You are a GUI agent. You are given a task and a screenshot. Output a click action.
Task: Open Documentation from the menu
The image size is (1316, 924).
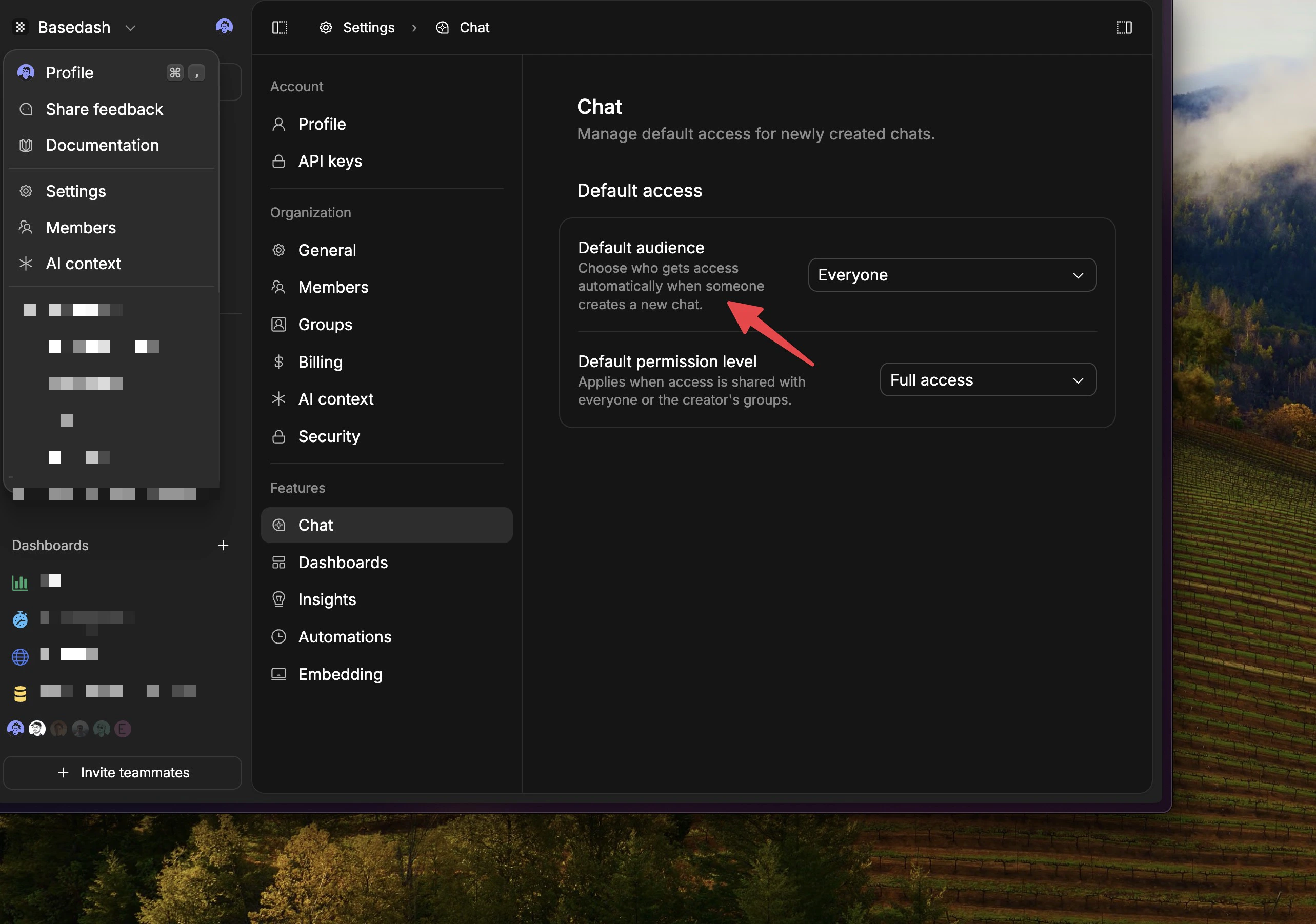pos(102,145)
